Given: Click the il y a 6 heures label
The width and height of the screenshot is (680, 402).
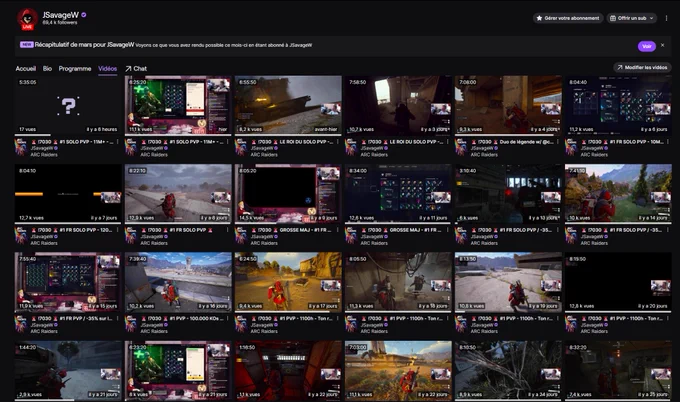Looking at the screenshot, I should click(x=101, y=129).
